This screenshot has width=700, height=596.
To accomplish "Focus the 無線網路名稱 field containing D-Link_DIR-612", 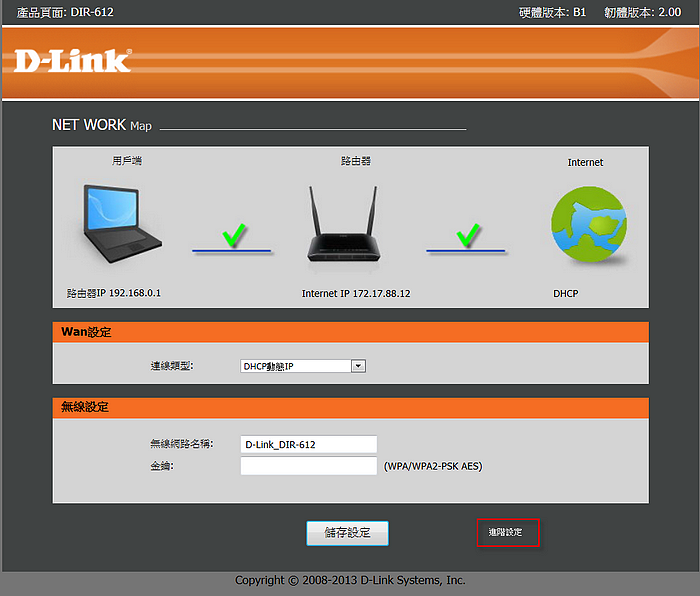I will 309,444.
